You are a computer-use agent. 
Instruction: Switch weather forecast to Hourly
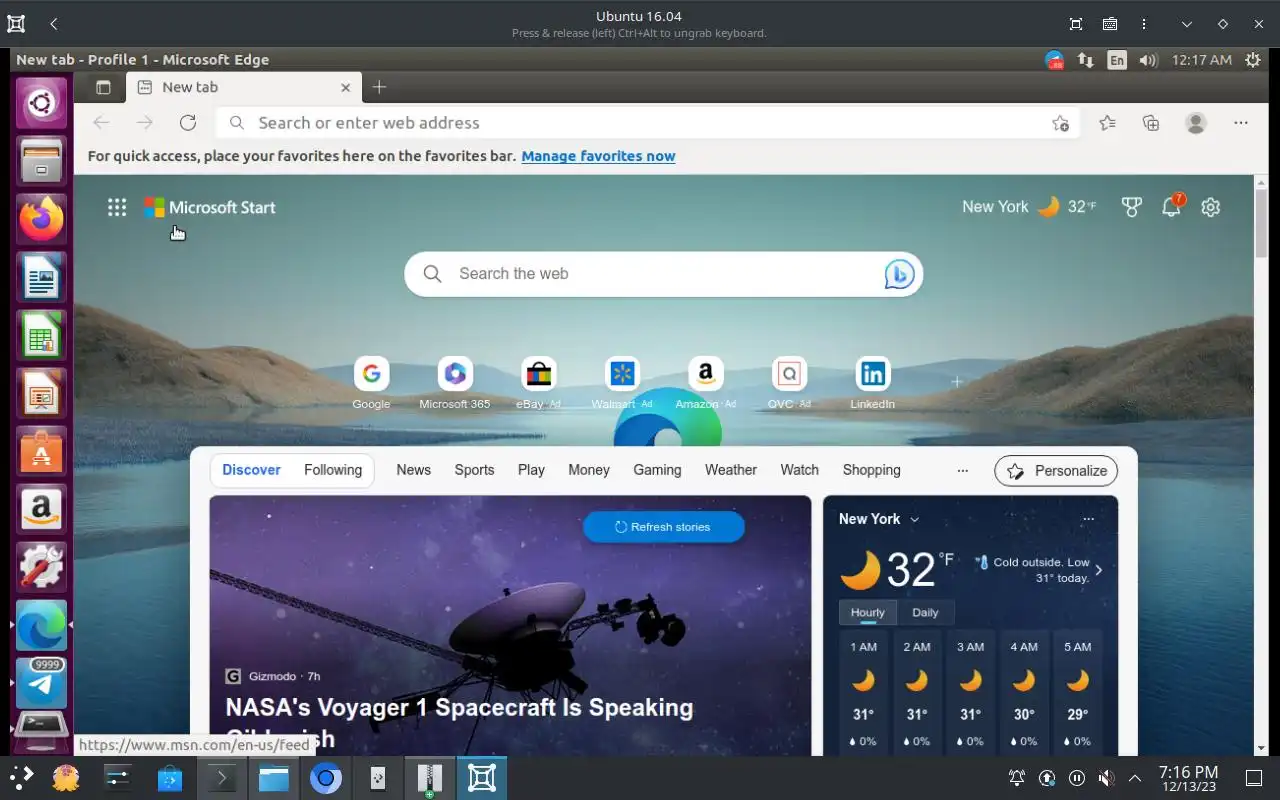pyautogui.click(x=867, y=612)
